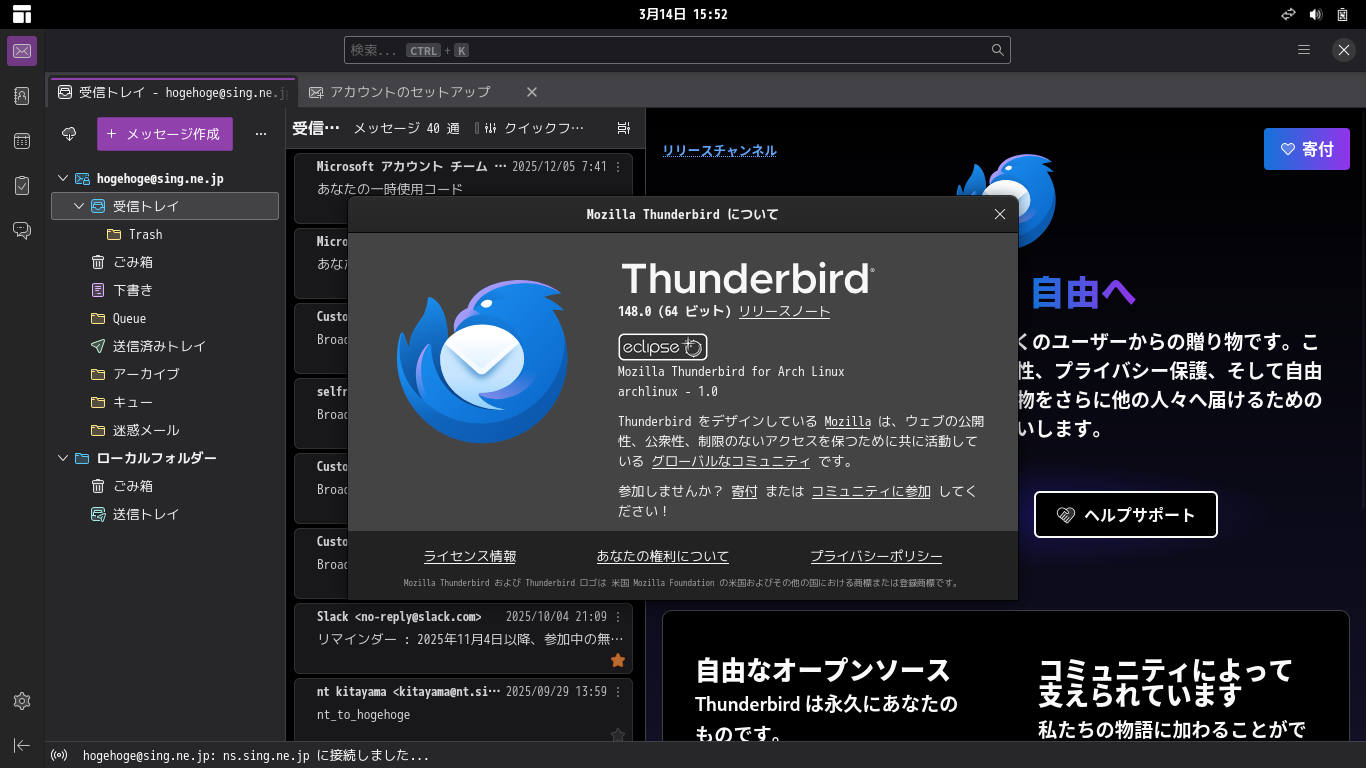Open the リリースチャンネル link

tap(719, 151)
